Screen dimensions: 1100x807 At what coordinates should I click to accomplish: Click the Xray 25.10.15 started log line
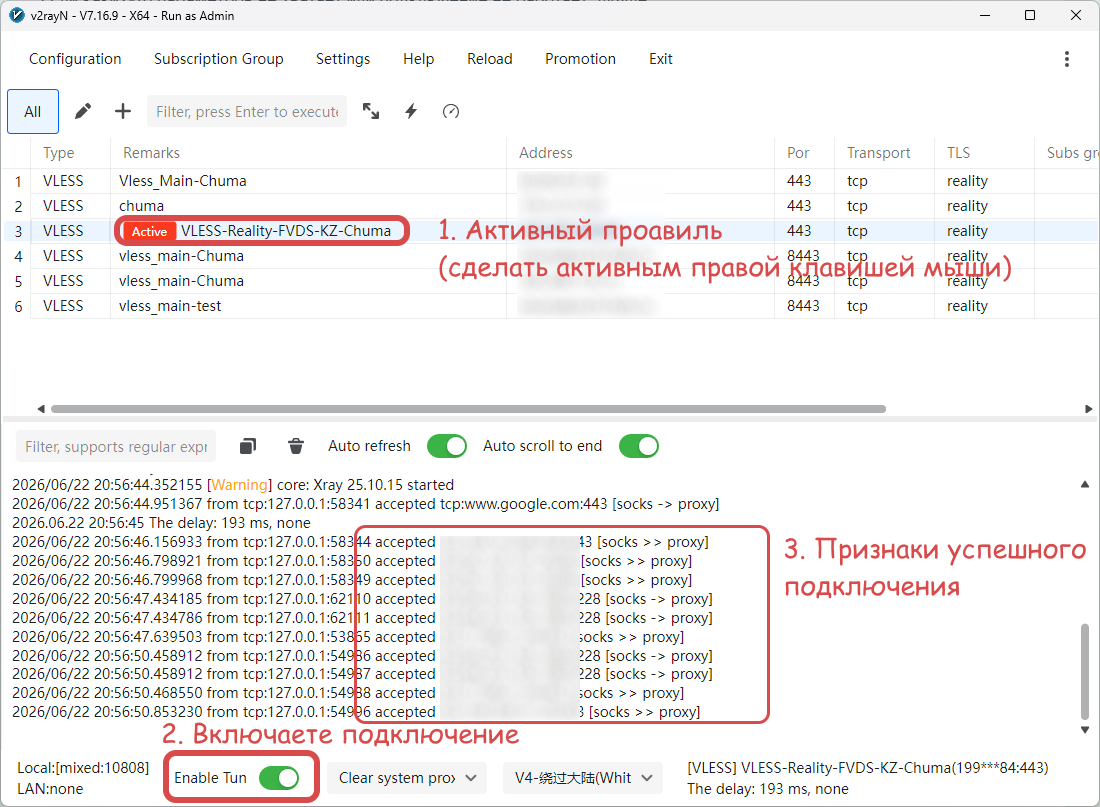pos(233,485)
